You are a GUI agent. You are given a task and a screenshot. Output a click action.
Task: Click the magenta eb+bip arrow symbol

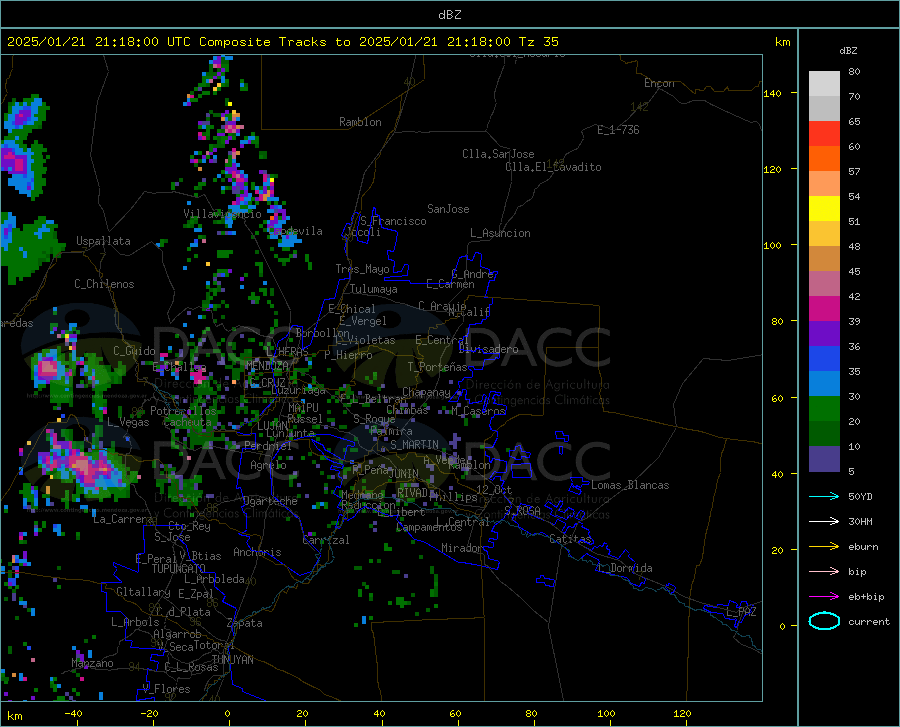(824, 596)
